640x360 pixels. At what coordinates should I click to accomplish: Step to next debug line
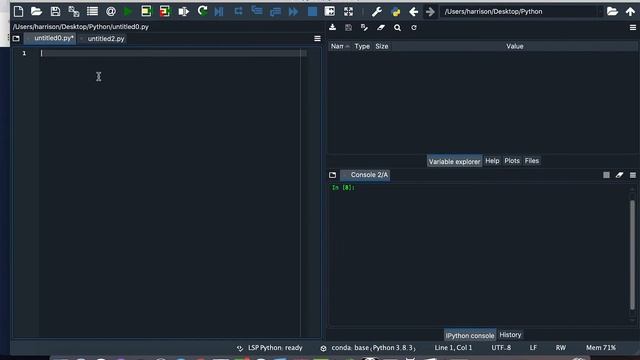(238, 11)
